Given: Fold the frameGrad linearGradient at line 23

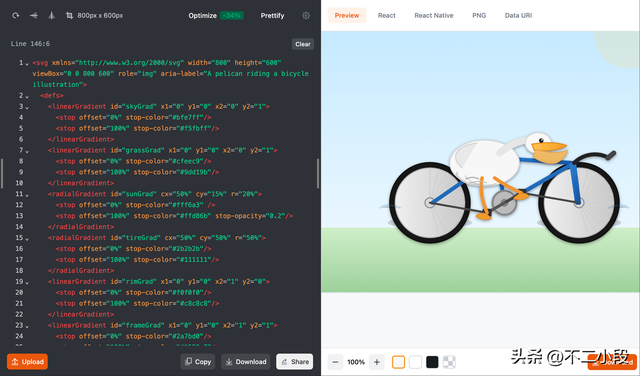Looking at the screenshot, I should 27,326.
